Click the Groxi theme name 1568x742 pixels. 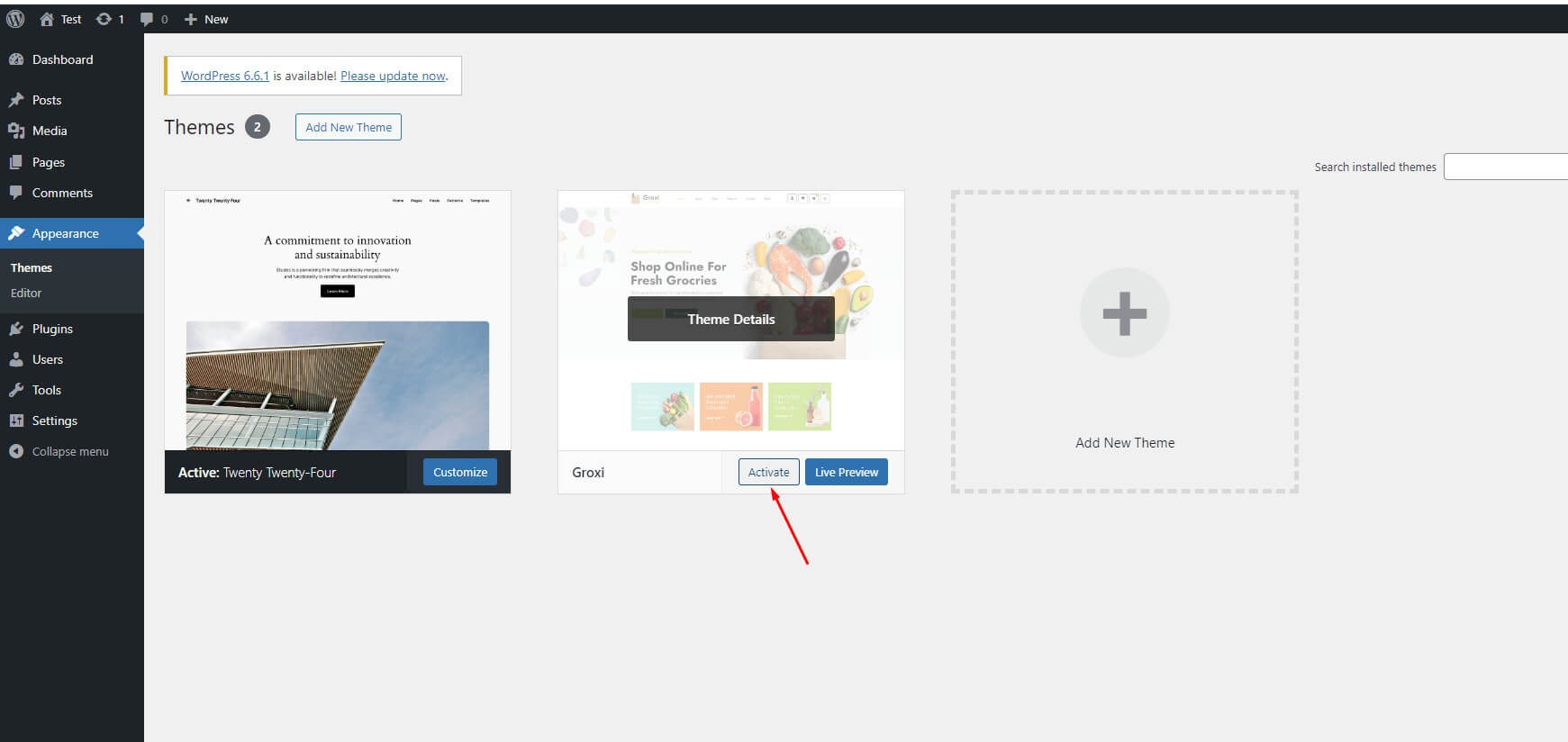coord(588,472)
